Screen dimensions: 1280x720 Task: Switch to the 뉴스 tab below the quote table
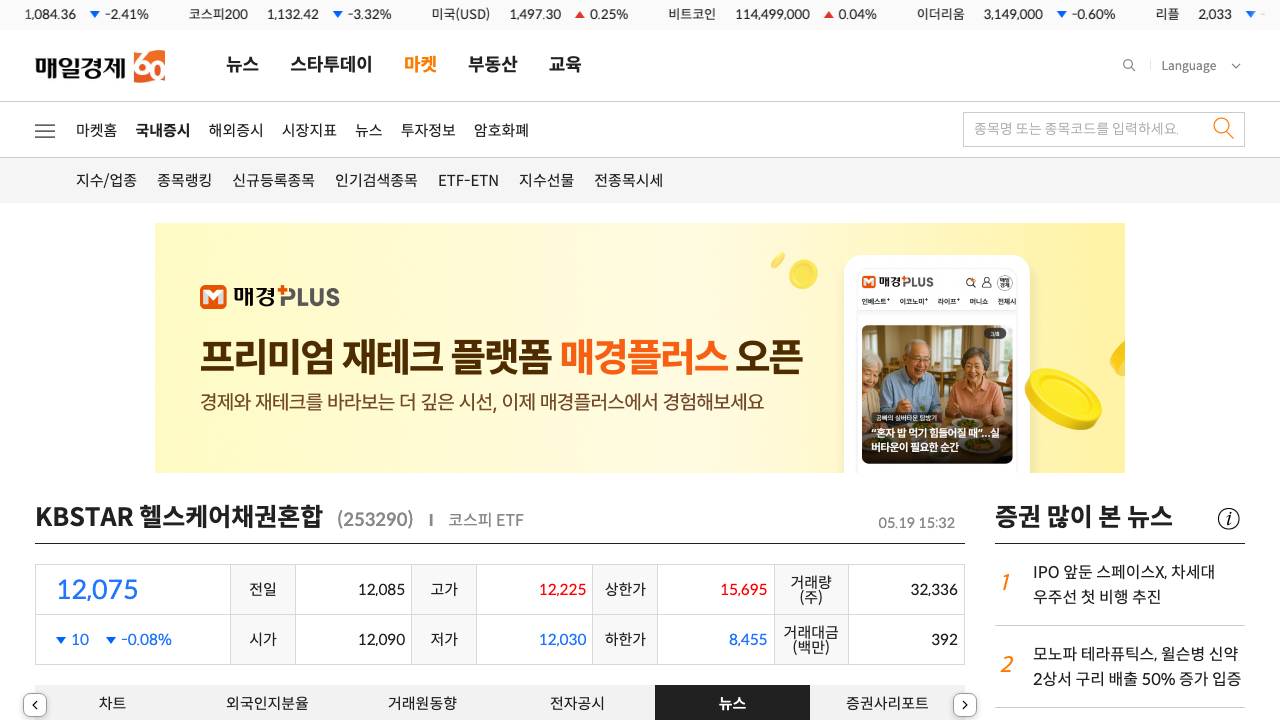[x=732, y=703]
